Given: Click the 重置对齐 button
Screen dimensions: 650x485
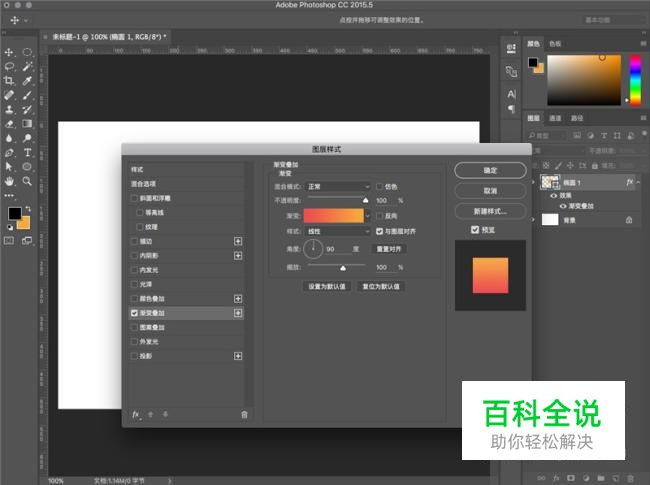Looking at the screenshot, I should point(389,249).
